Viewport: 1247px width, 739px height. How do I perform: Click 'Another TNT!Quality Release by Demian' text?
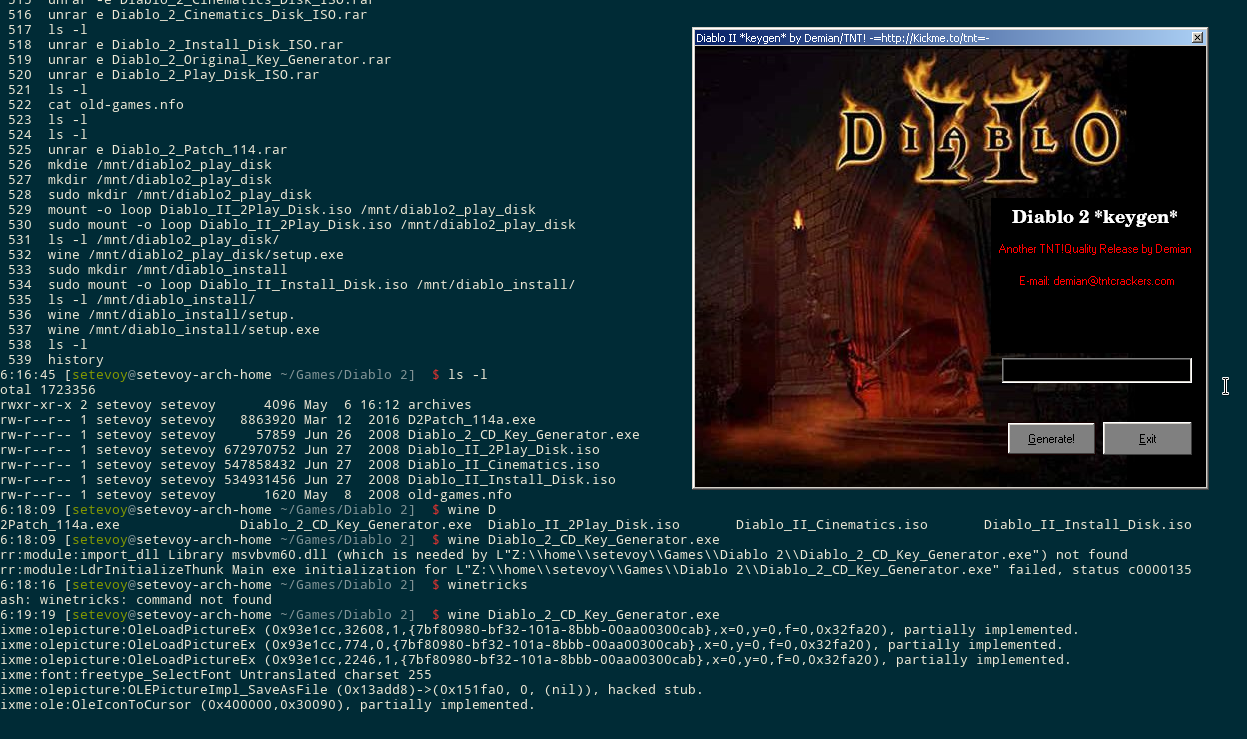coord(1095,249)
